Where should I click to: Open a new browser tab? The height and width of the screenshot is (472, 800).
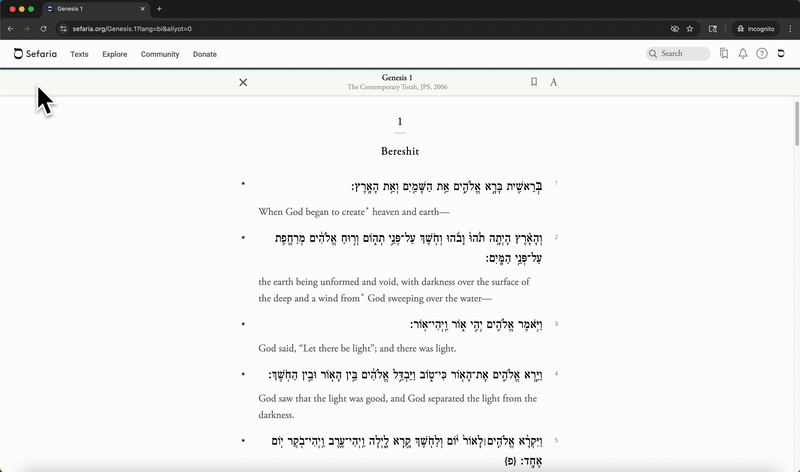coord(159,9)
